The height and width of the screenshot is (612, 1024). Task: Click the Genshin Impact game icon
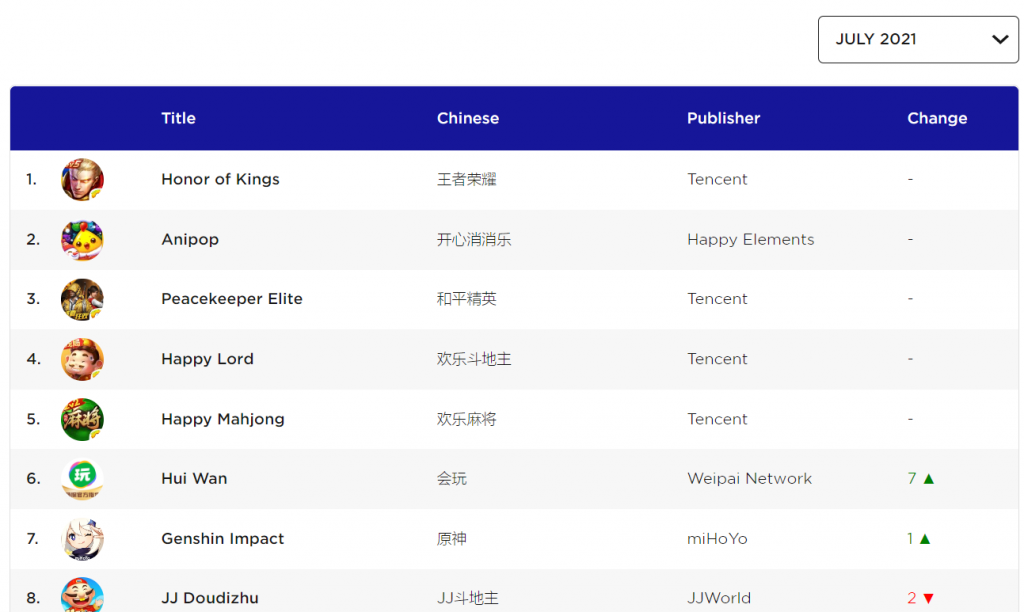pos(82,539)
